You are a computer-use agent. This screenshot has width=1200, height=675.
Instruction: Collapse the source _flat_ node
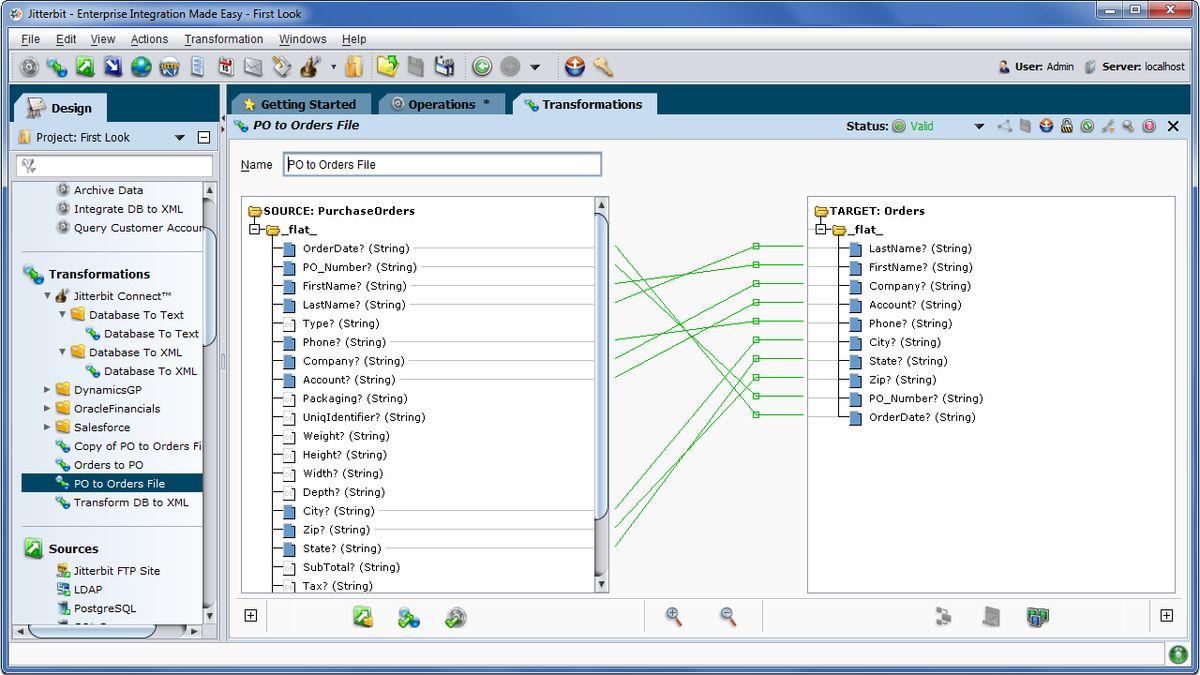coord(256,229)
